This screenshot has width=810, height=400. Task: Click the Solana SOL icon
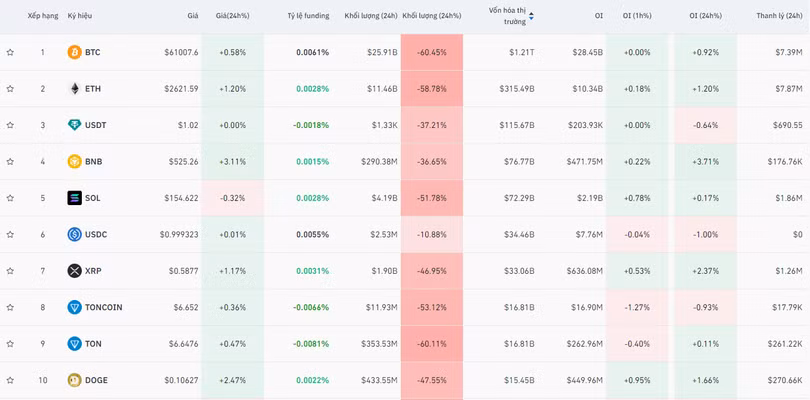click(x=74, y=198)
